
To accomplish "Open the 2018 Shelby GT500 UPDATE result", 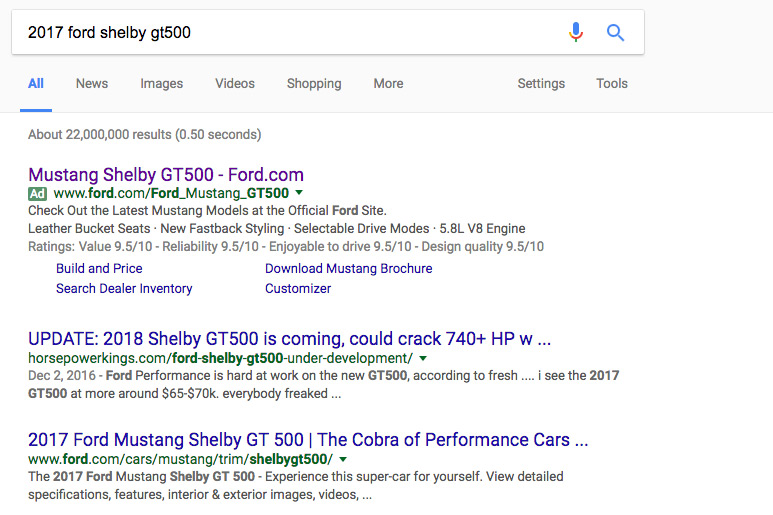I will pyautogui.click(x=289, y=338).
